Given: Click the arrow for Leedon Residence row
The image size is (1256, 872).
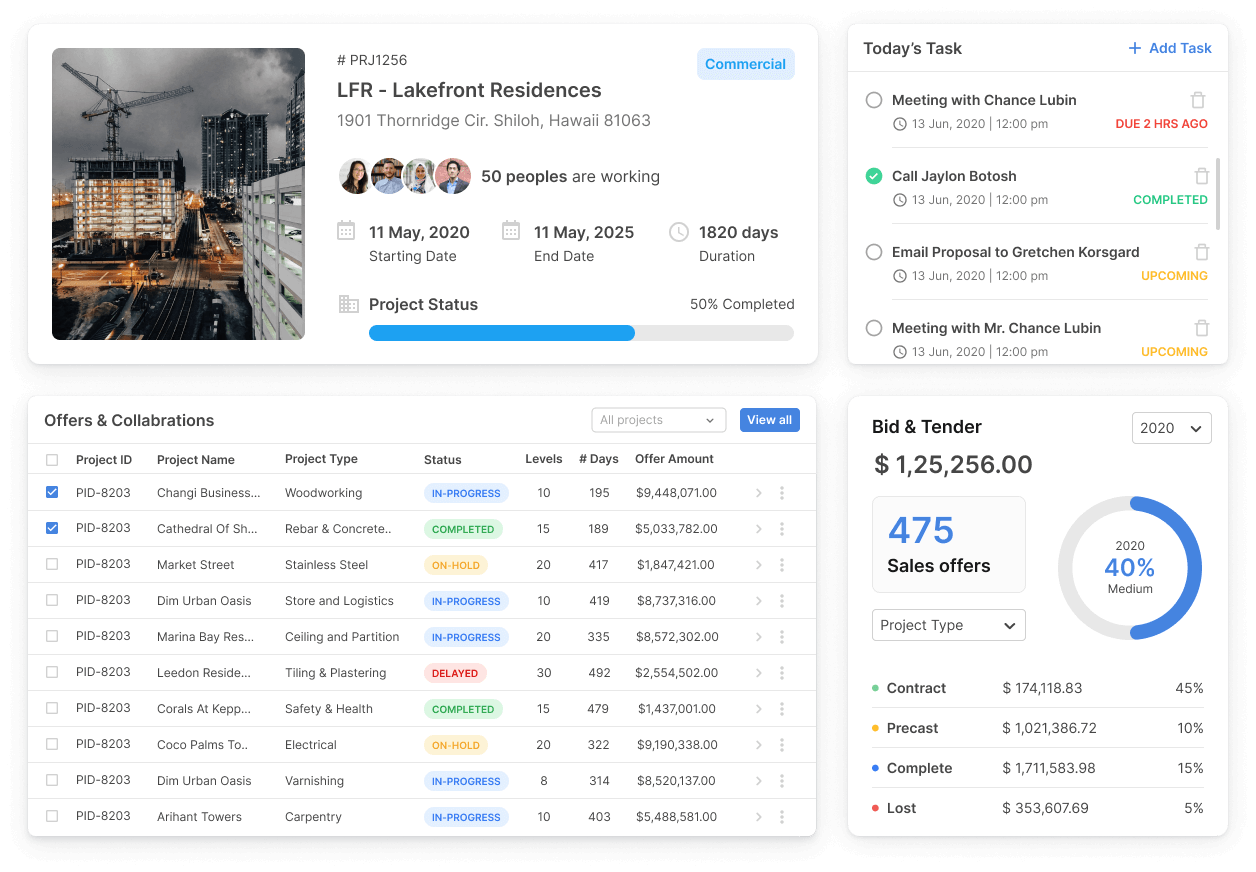Looking at the screenshot, I should 759,673.
